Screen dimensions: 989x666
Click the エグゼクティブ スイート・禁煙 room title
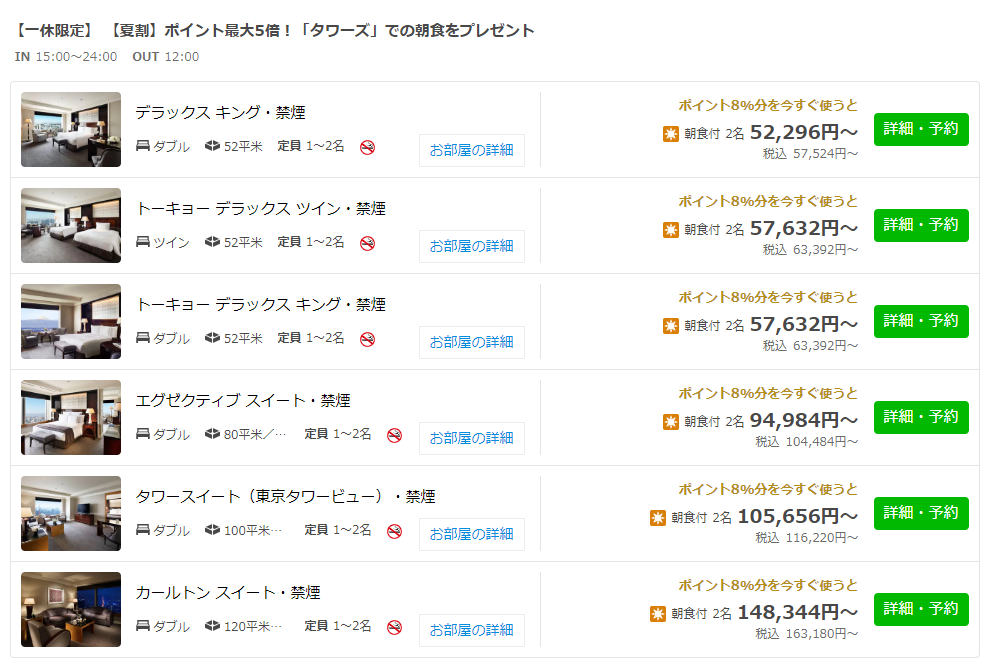coord(243,400)
